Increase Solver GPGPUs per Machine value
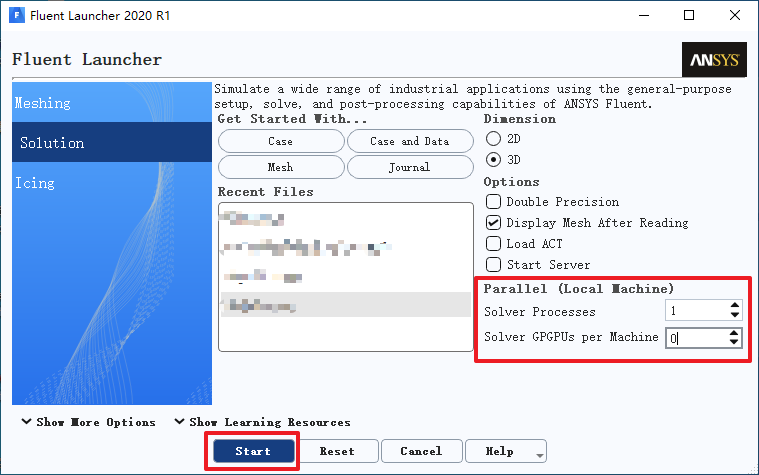 734,333
